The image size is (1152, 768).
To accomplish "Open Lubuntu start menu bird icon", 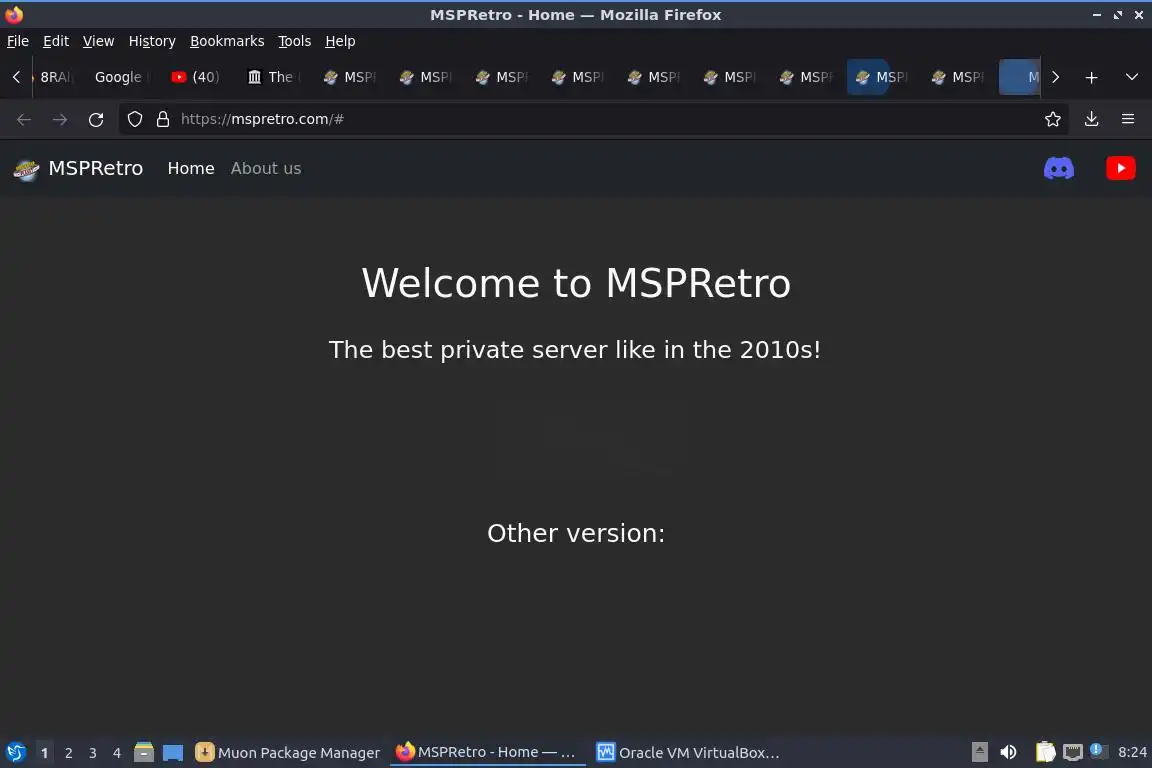I will tap(15, 752).
